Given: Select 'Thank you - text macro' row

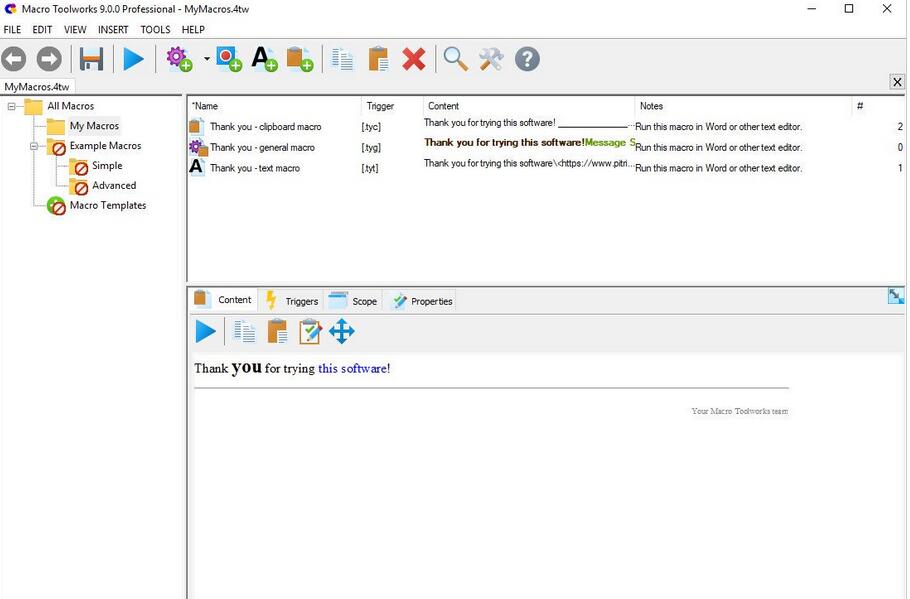Looking at the screenshot, I should (546, 168).
